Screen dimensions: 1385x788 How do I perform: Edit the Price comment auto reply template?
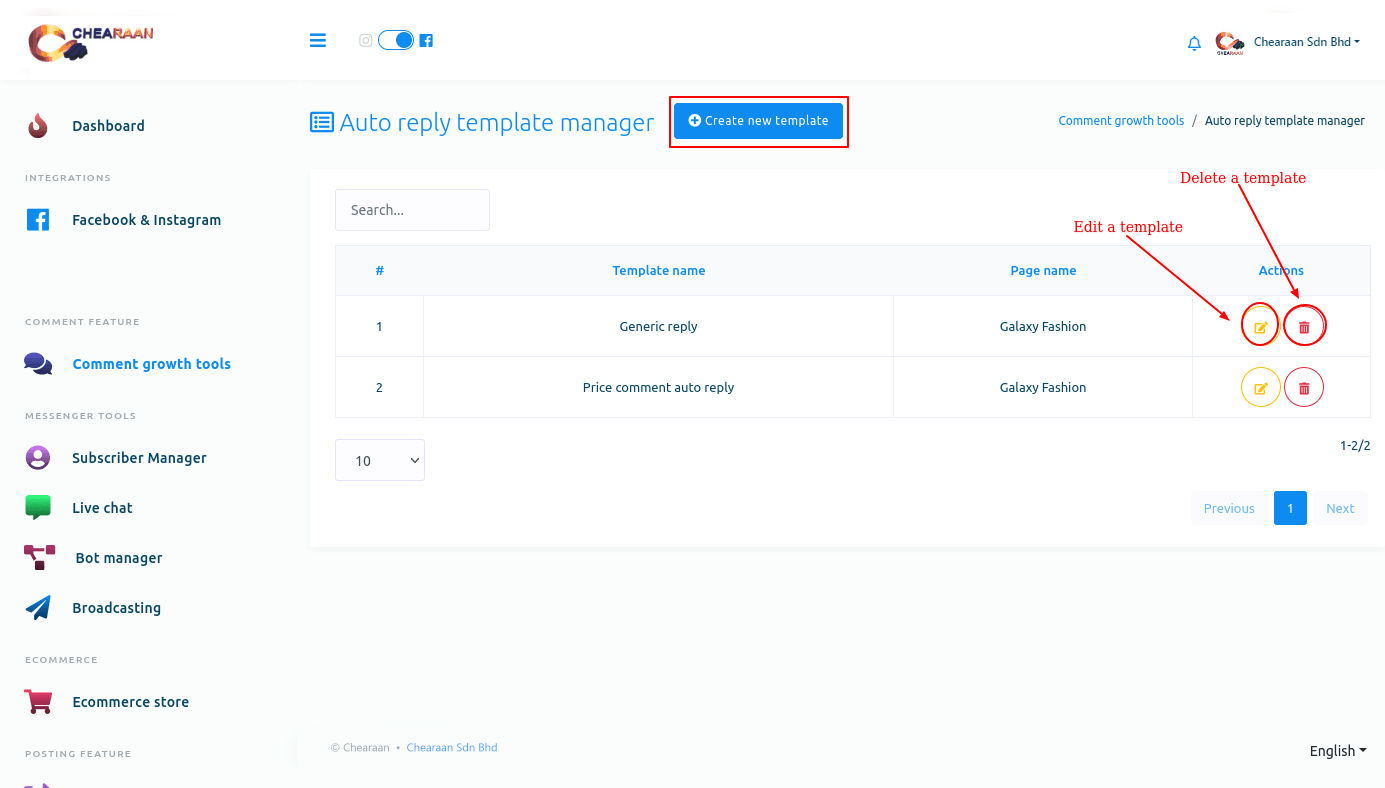tap(1260, 388)
